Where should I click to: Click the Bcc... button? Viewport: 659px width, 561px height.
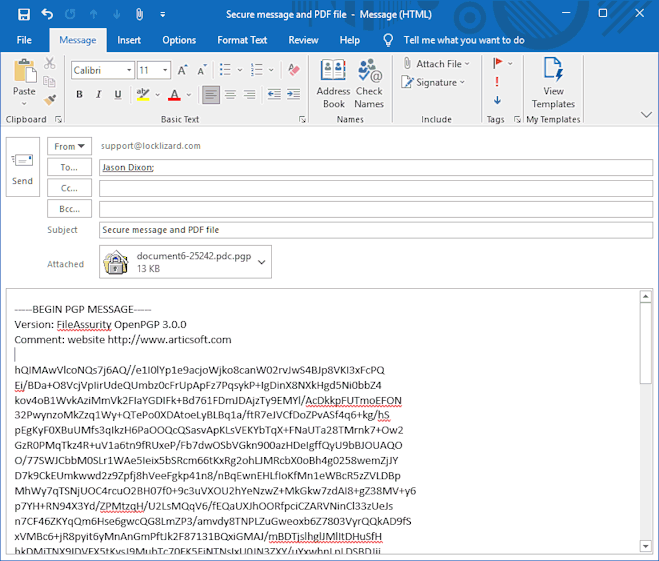pyautogui.click(x=69, y=209)
